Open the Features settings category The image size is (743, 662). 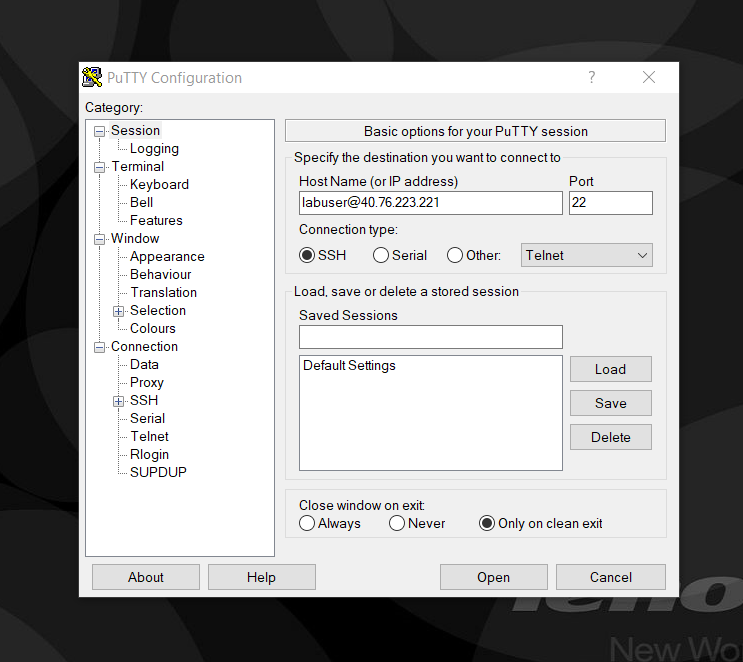click(x=156, y=220)
